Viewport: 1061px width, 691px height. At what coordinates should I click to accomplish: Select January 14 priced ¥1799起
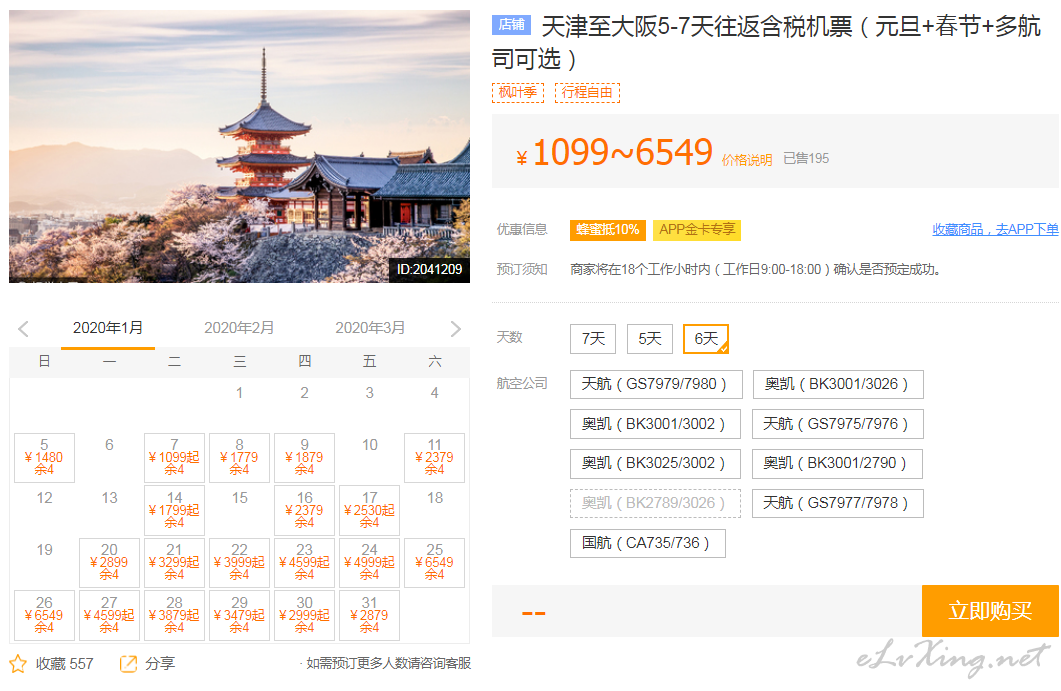(175, 510)
